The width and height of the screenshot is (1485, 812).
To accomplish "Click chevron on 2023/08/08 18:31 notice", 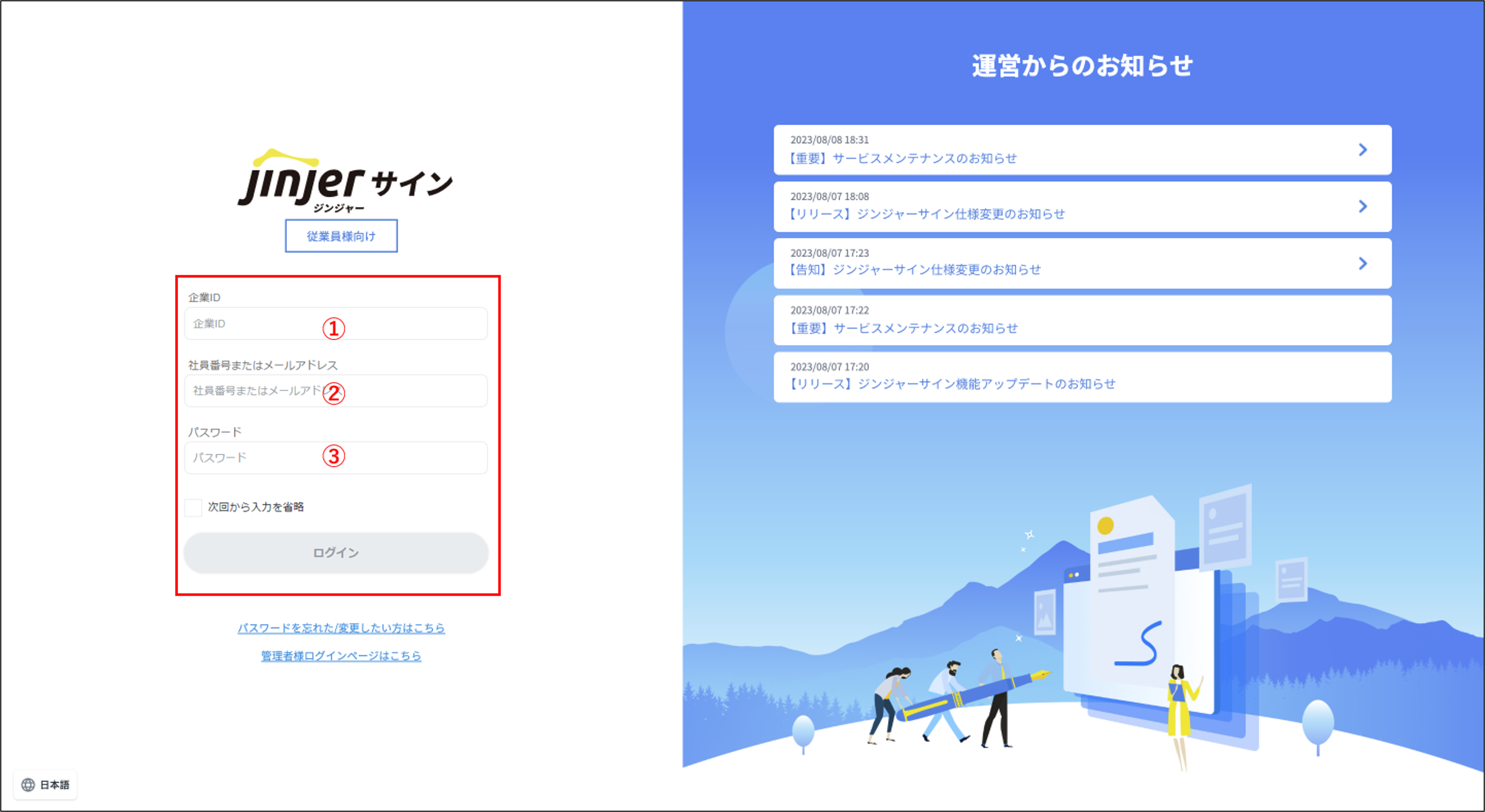I will 1362,150.
